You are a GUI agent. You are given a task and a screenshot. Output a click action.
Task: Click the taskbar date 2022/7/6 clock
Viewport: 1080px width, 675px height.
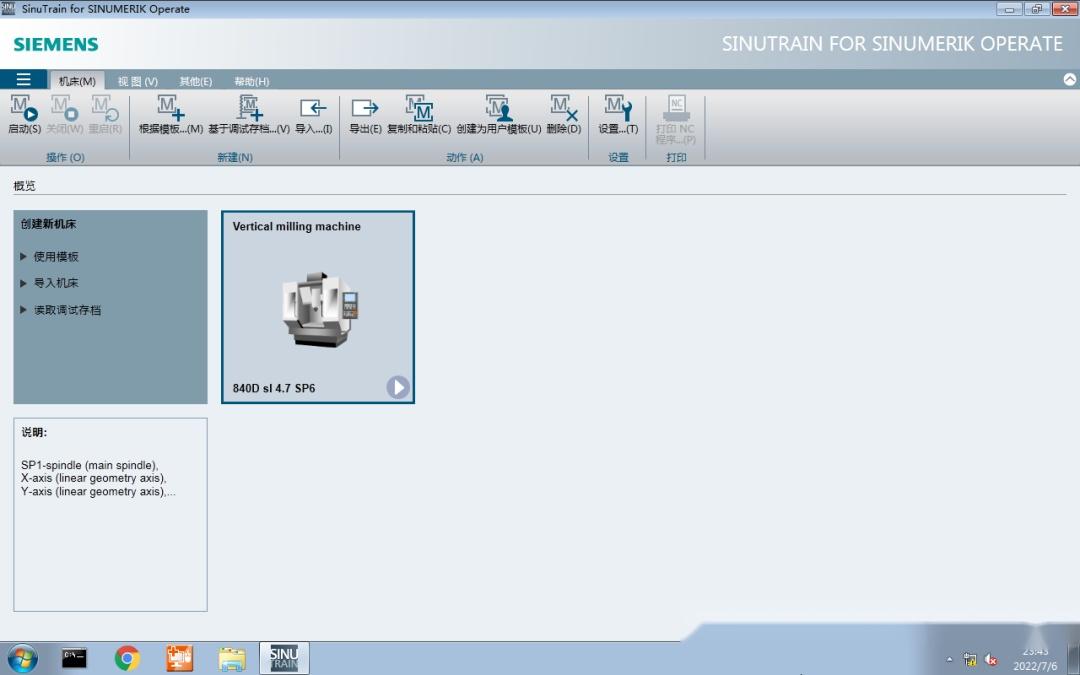(x=1035, y=667)
